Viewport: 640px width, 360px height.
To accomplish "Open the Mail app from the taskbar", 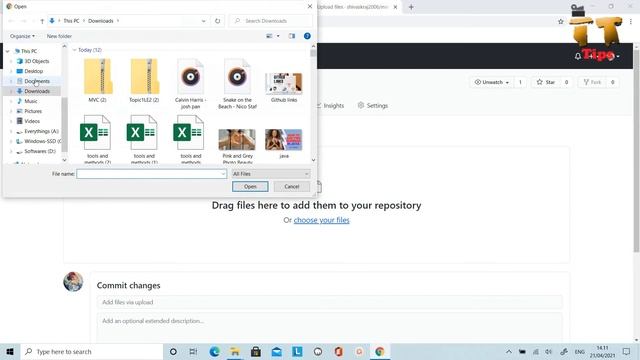I will [277, 351].
